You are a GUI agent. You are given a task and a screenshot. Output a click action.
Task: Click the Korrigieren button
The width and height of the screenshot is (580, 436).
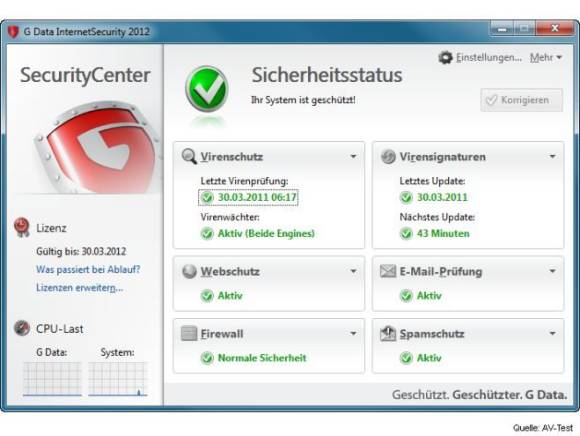pyautogui.click(x=522, y=100)
